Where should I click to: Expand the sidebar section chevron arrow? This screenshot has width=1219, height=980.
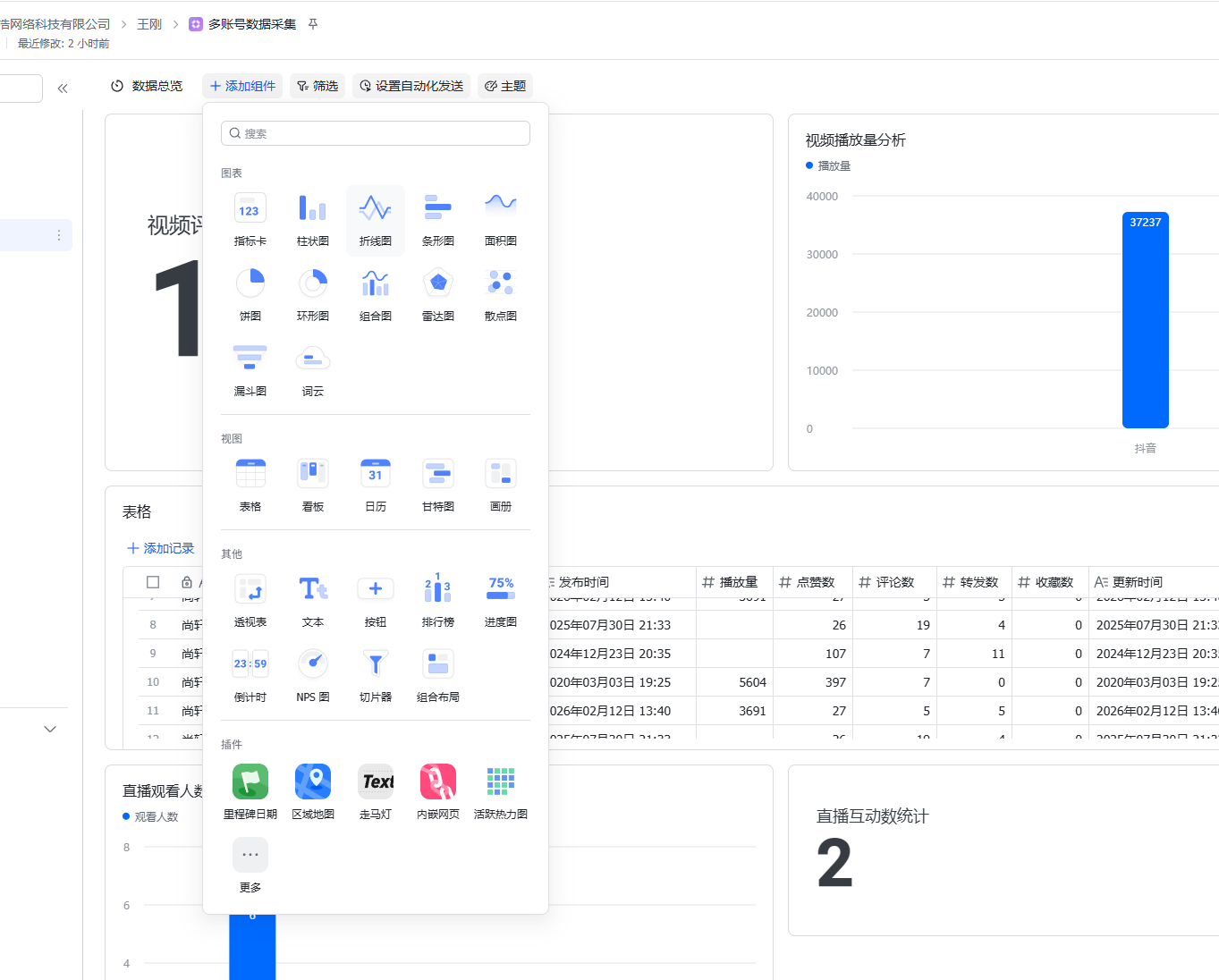coord(50,729)
